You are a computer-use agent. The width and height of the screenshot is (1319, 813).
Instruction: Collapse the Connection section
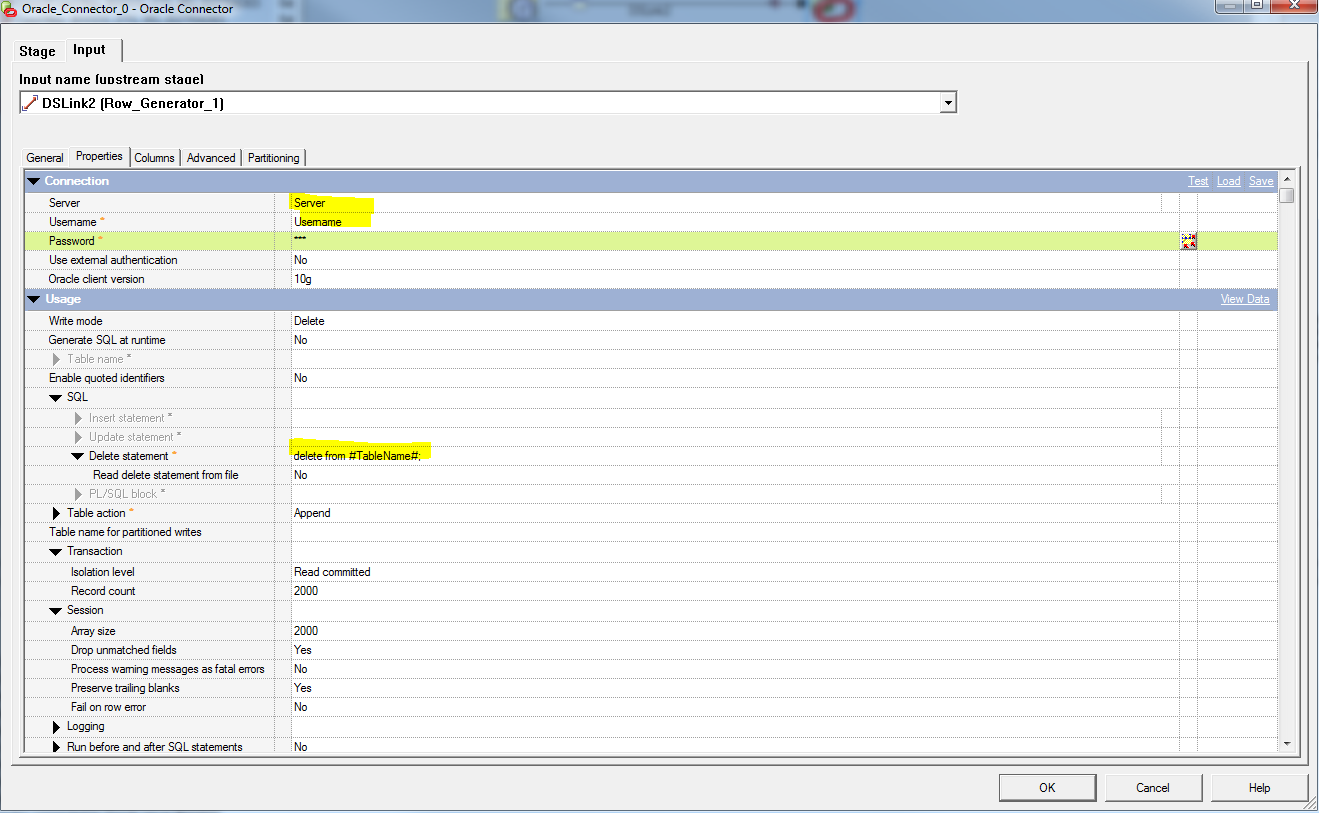(34, 181)
